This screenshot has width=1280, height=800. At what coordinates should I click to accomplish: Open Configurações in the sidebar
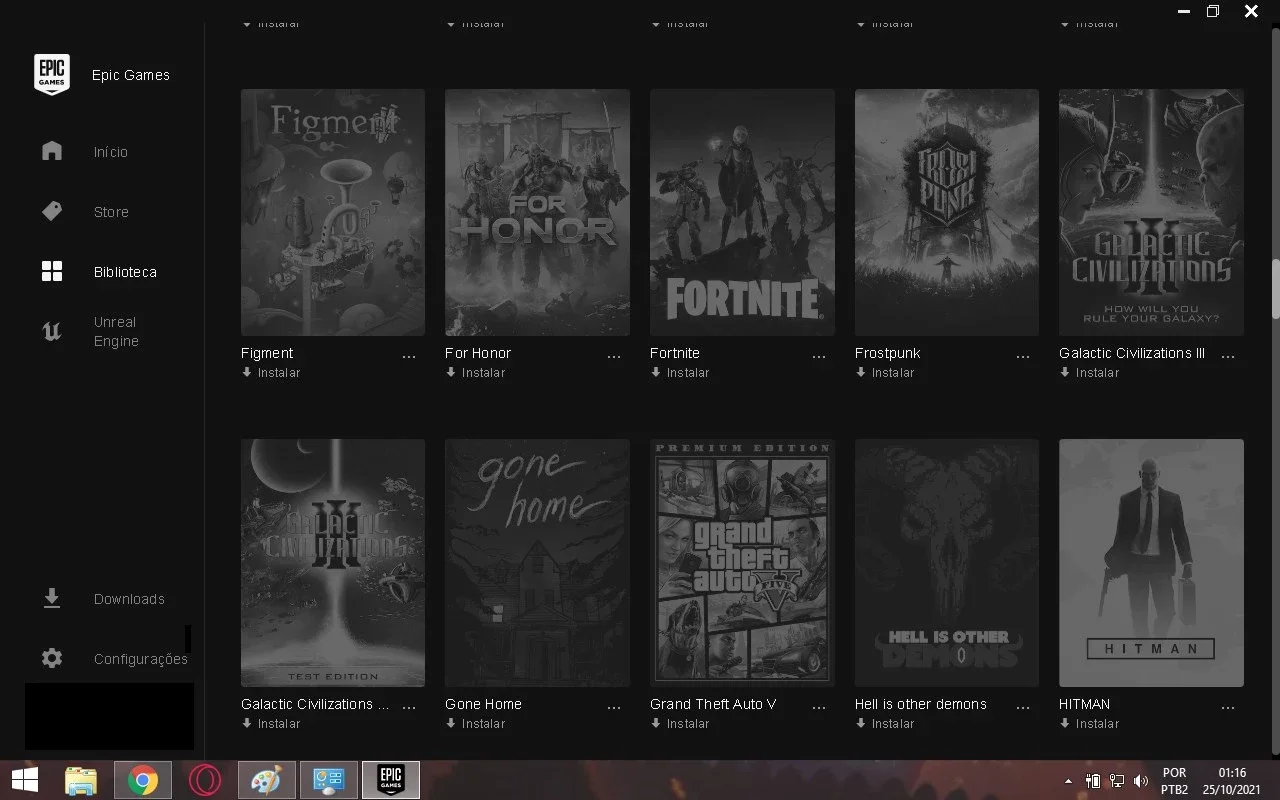[141, 659]
